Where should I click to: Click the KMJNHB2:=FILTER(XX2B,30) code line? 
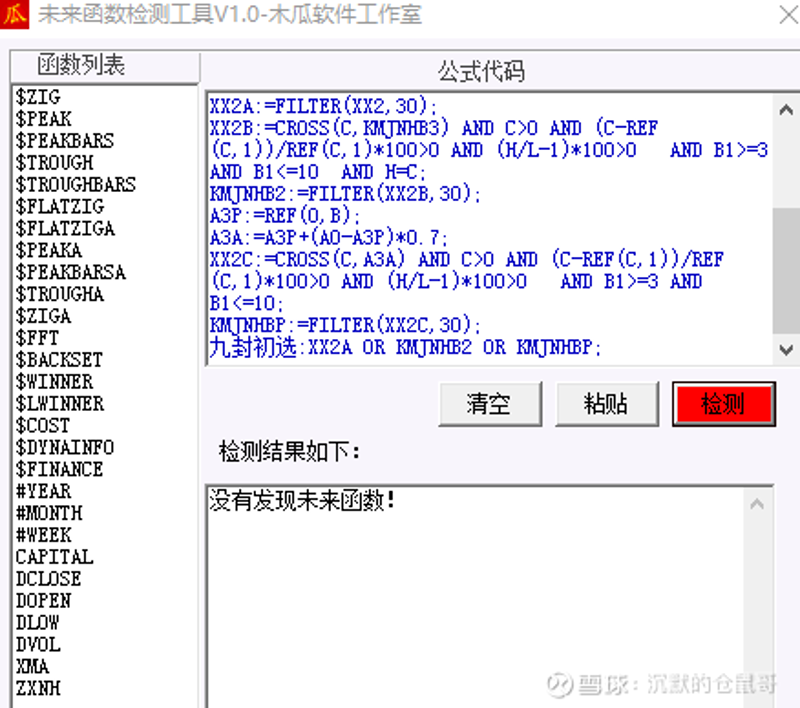click(x=345, y=194)
